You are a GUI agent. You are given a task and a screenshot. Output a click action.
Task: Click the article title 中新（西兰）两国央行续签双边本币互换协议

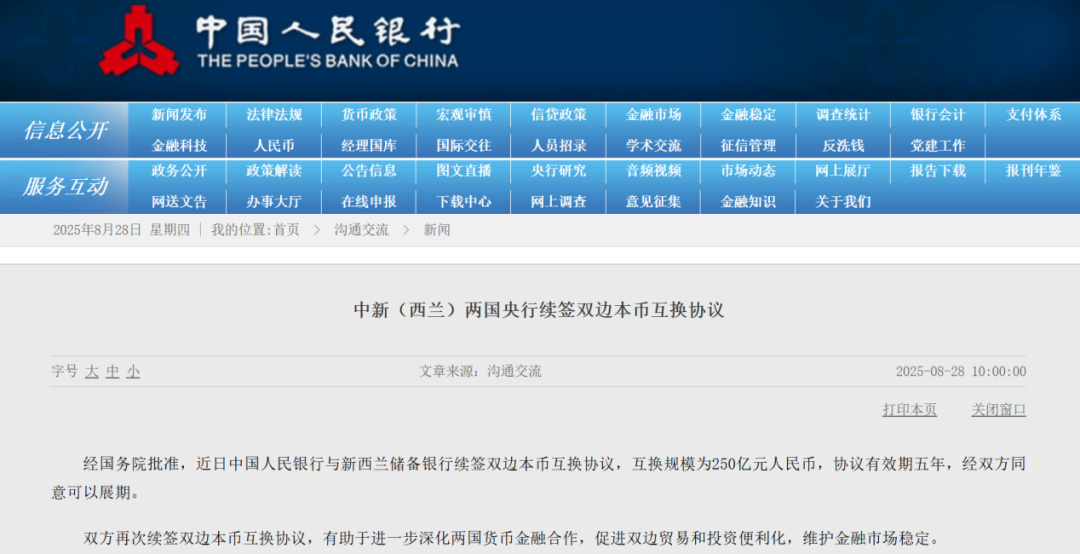(x=539, y=310)
